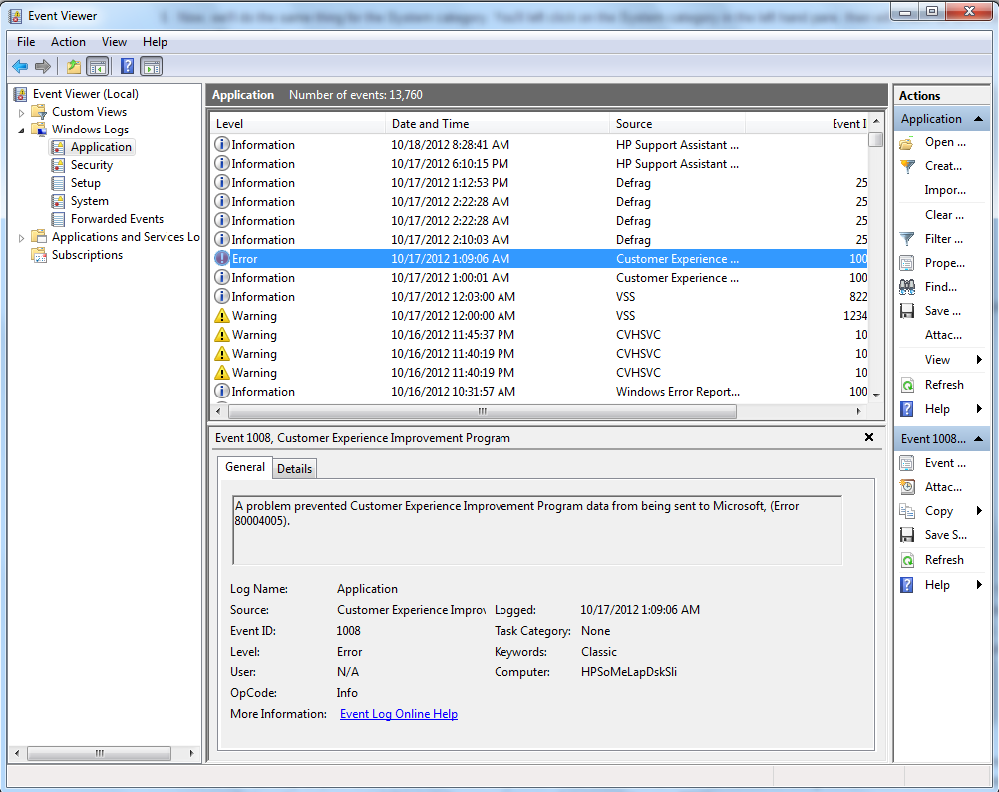Switch to the Details tab
The height and width of the screenshot is (792, 999).
click(294, 468)
